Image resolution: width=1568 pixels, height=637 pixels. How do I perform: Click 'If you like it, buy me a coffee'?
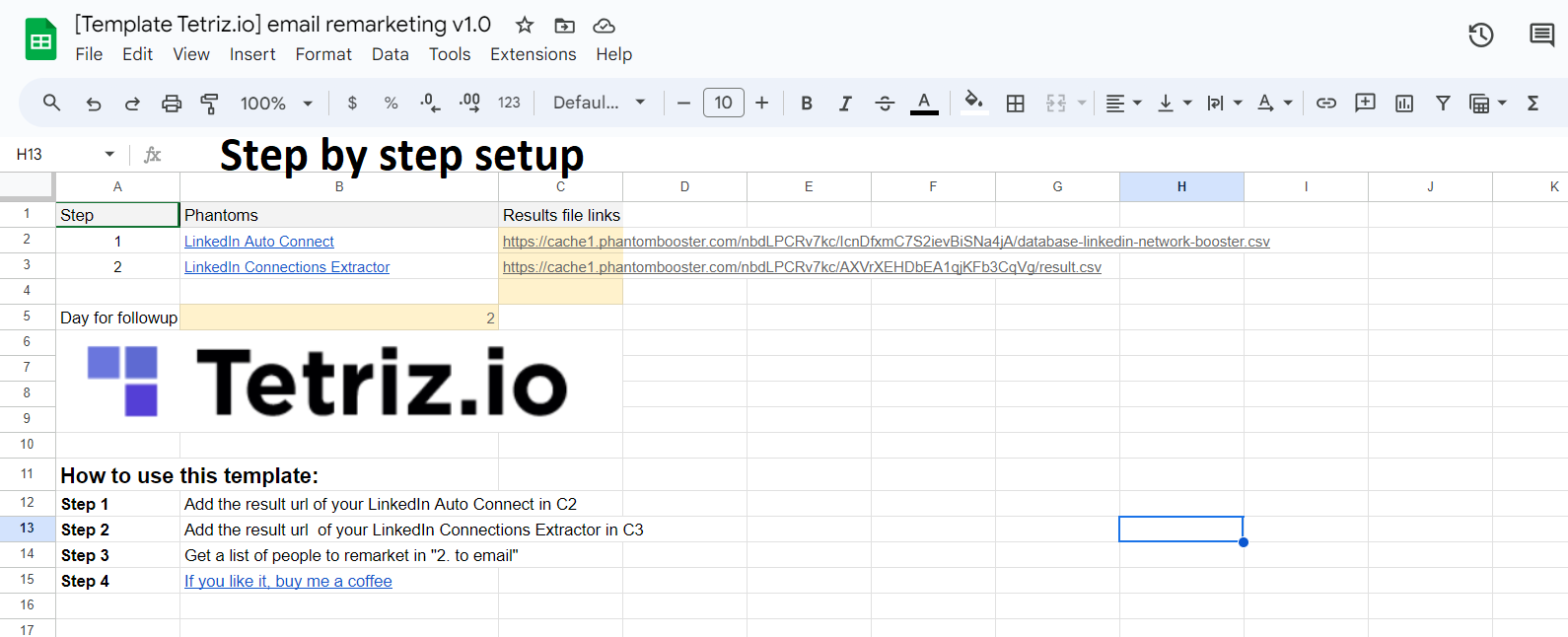288,581
